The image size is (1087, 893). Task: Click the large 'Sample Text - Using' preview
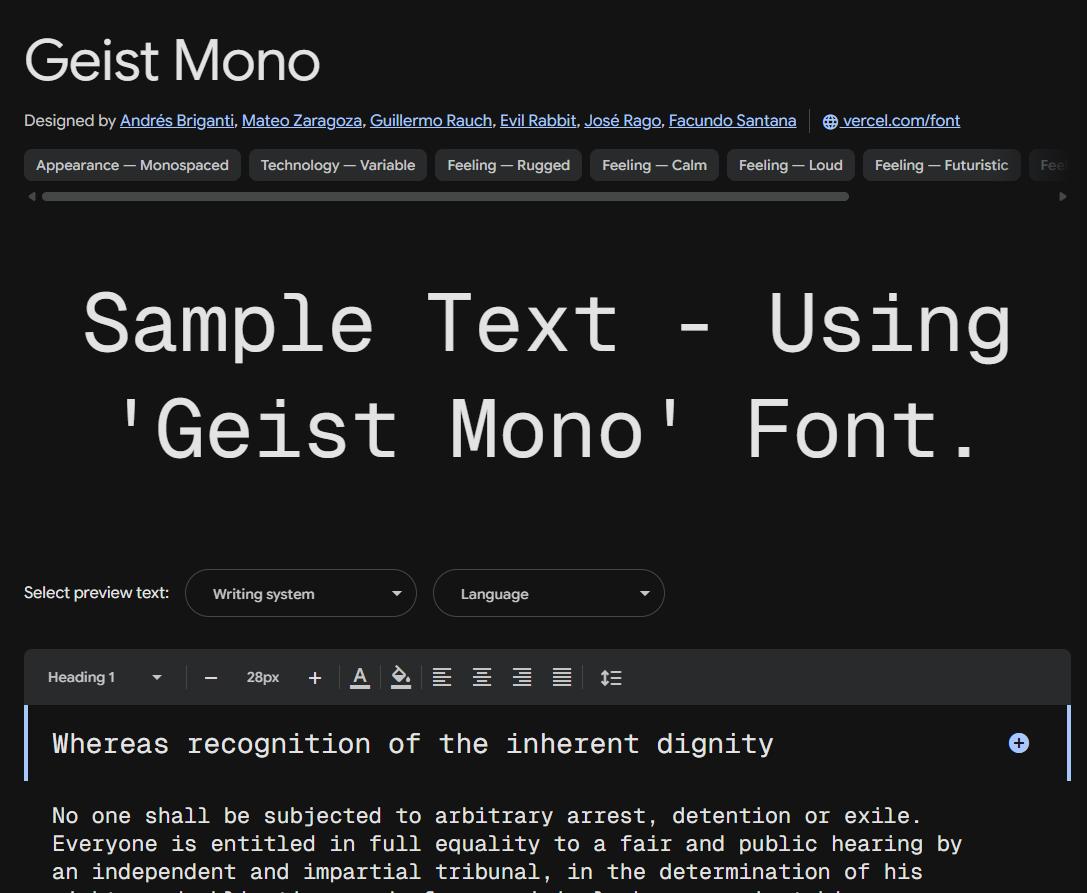click(x=548, y=374)
